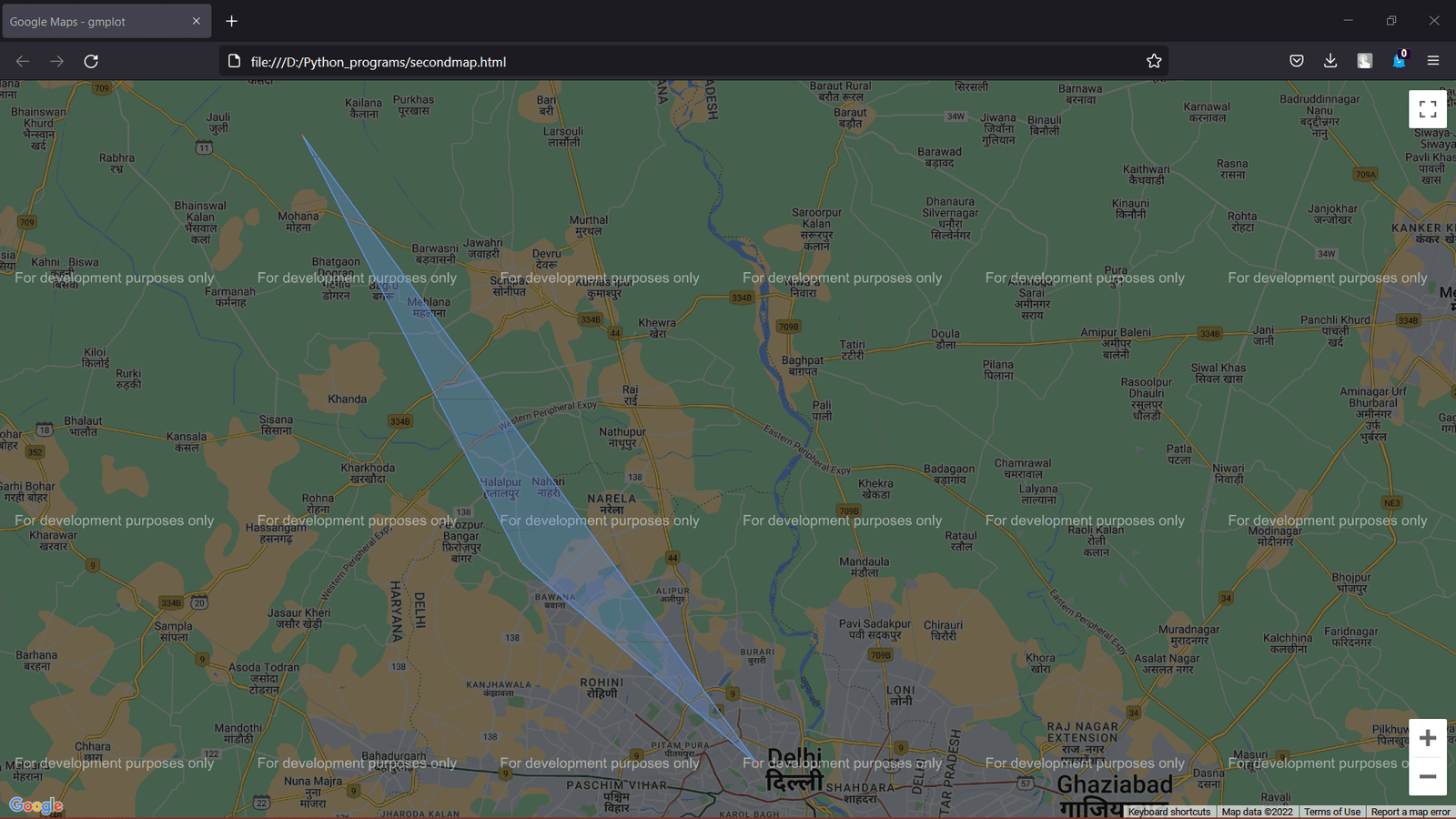Click the Khekra town label

tap(875, 489)
